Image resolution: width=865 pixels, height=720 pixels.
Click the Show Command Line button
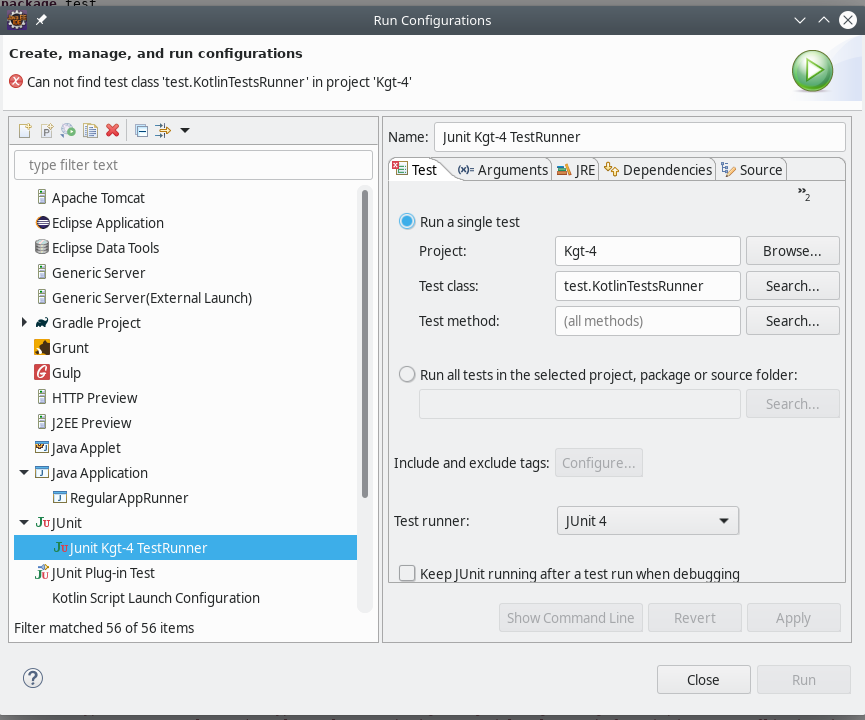click(x=570, y=618)
